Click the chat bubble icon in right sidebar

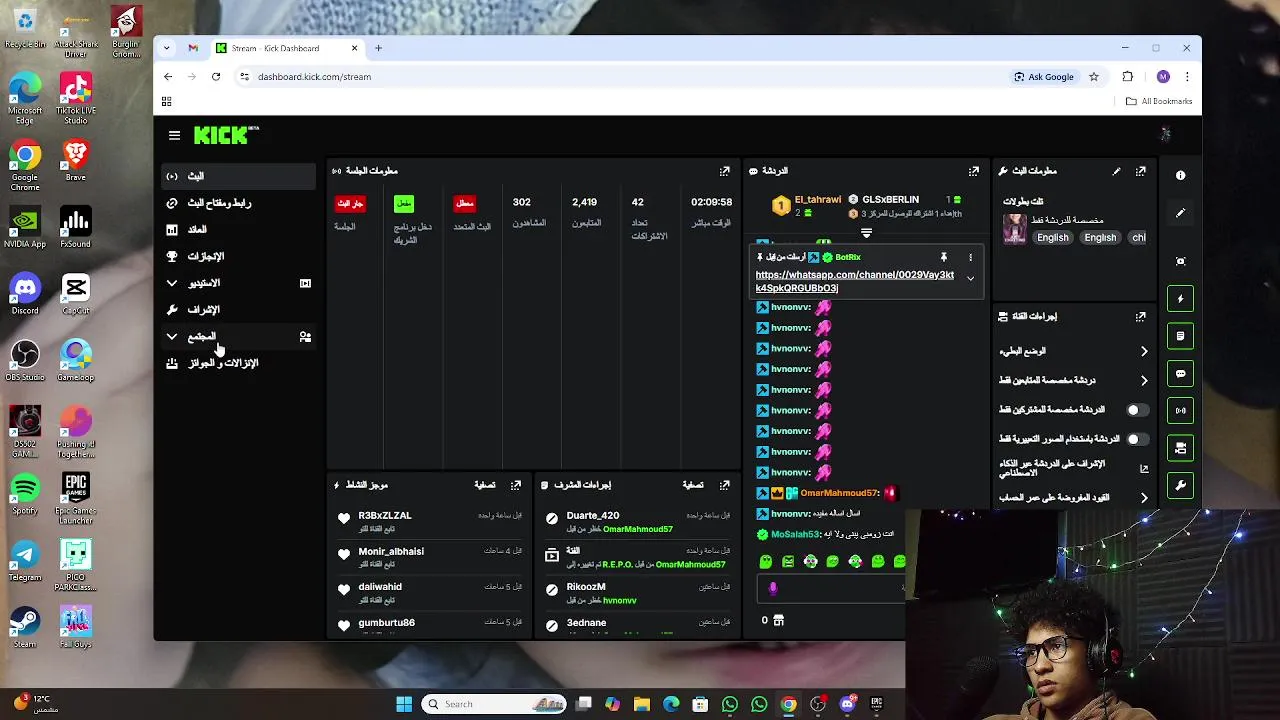coord(1181,373)
